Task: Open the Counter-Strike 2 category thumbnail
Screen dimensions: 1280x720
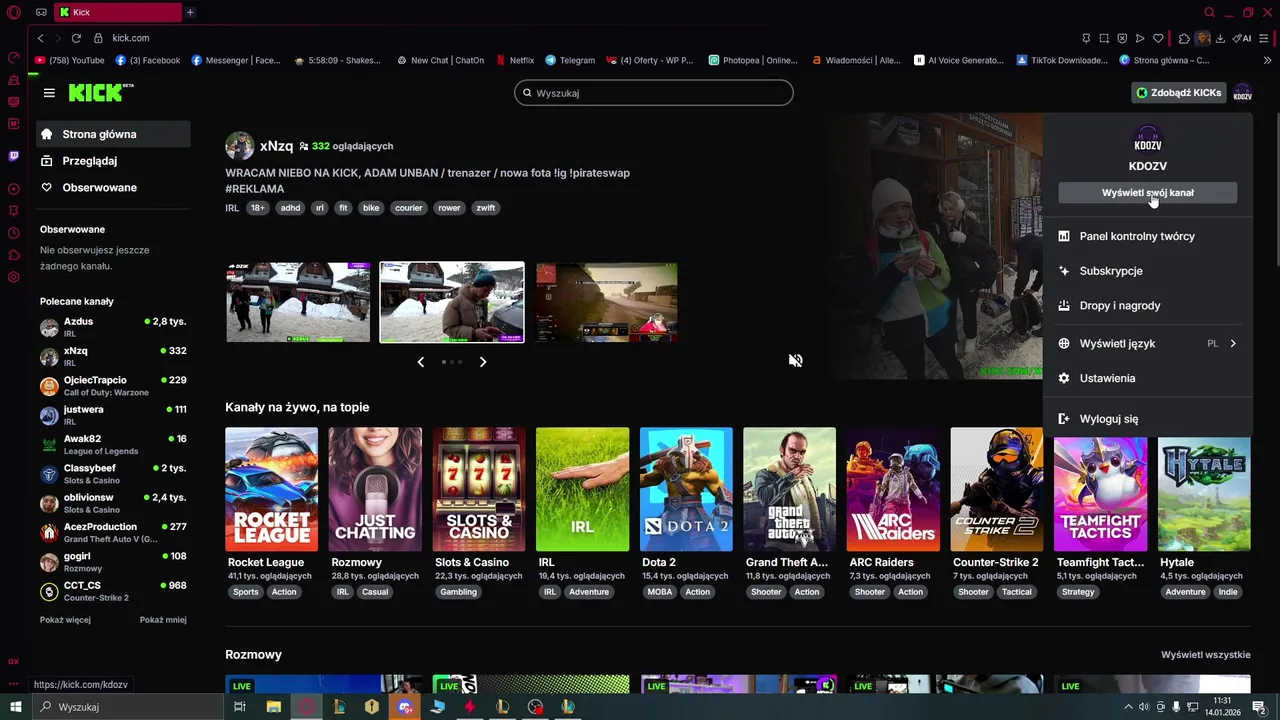Action: (997, 489)
